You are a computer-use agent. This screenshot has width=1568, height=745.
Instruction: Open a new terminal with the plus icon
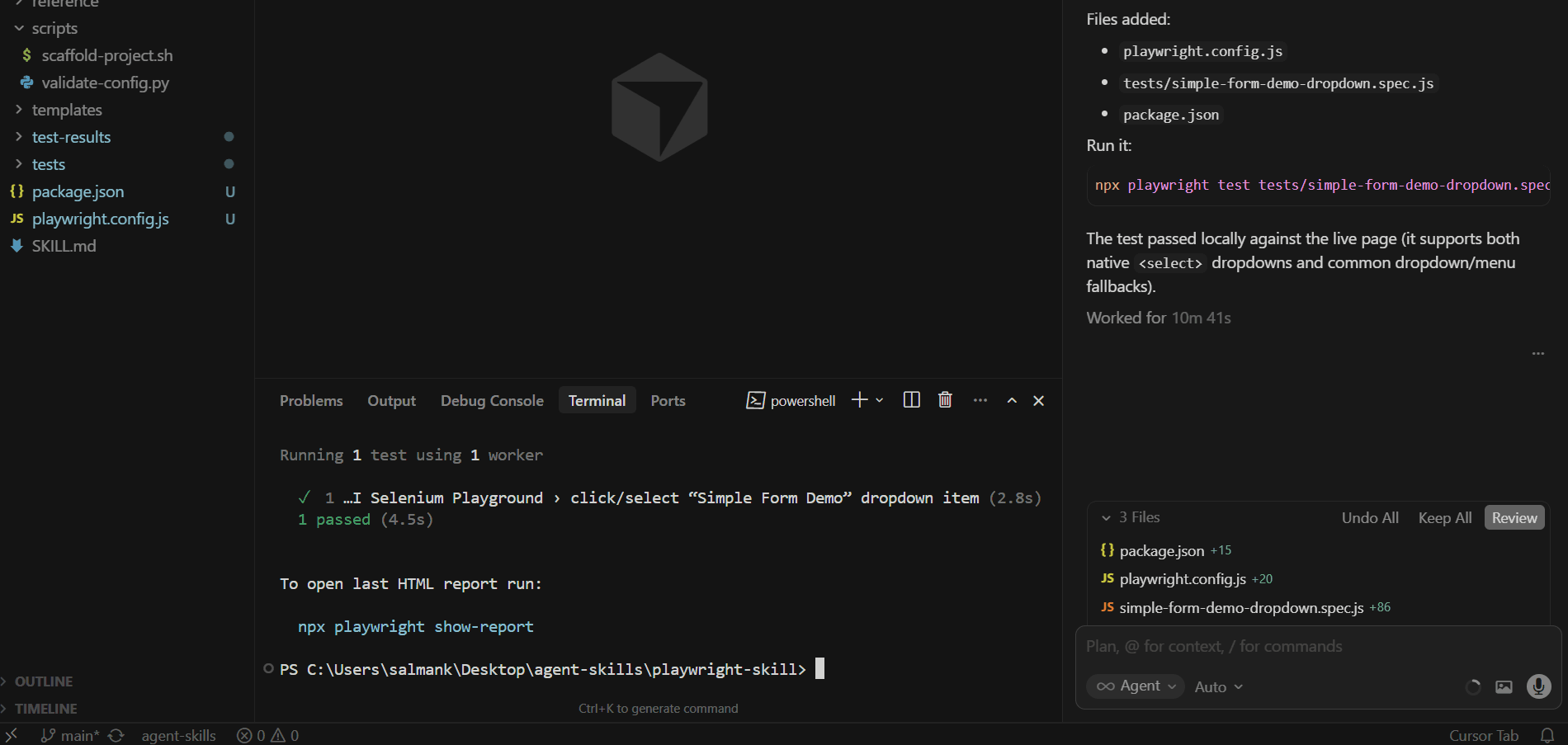click(857, 399)
